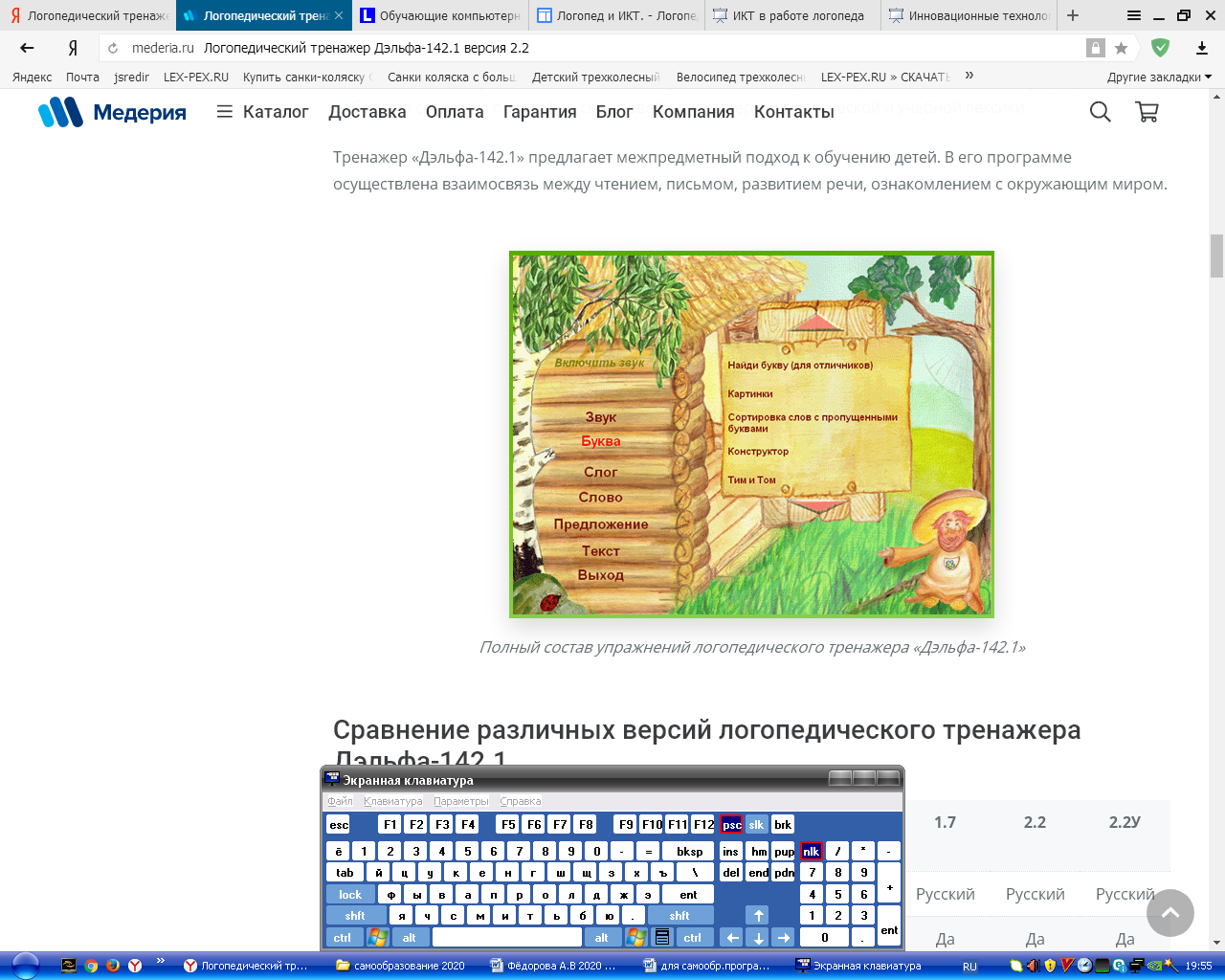Click esc key on on-screen keyboard

(339, 824)
